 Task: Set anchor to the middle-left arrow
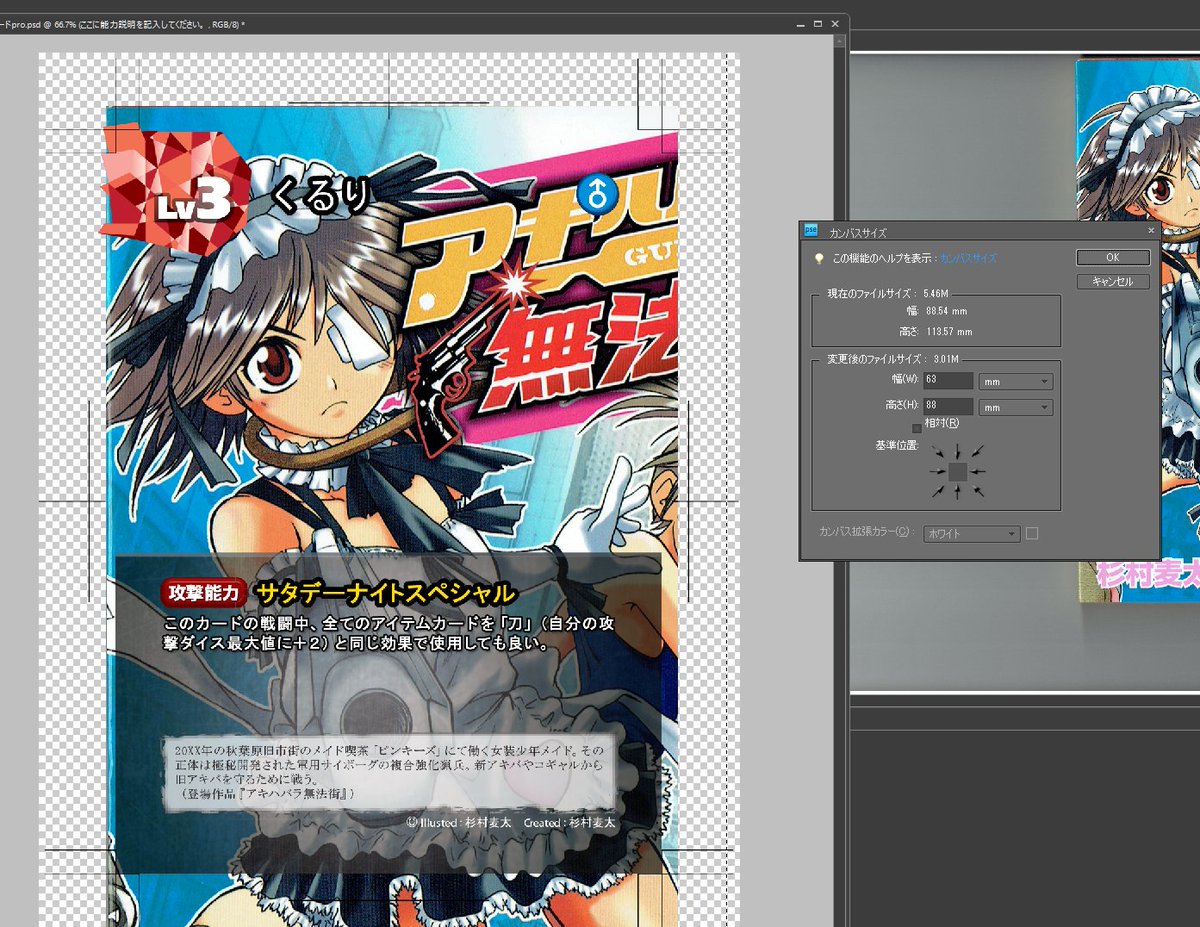(938, 472)
